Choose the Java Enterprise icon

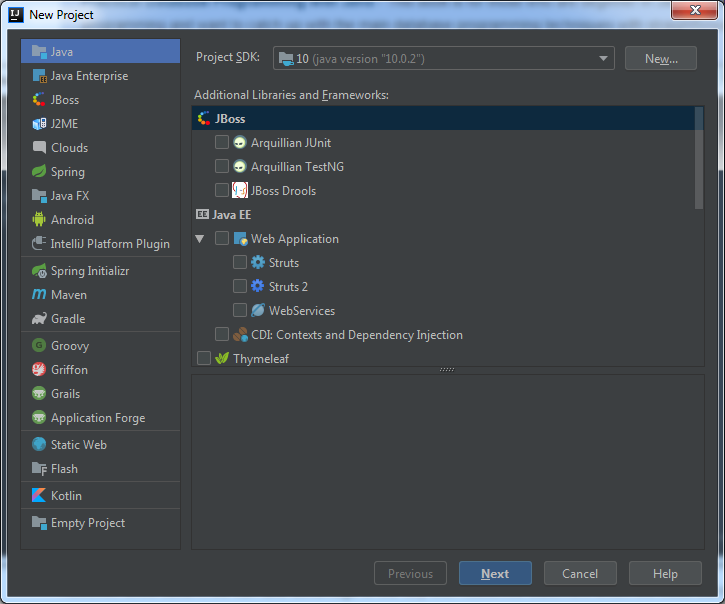[39, 76]
